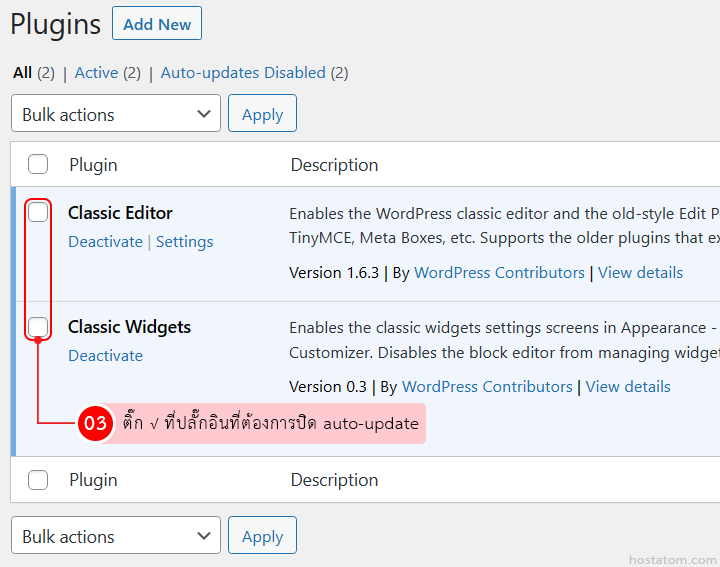This screenshot has width=720, height=567.
Task: Click the Add New plugin button
Action: [157, 24]
